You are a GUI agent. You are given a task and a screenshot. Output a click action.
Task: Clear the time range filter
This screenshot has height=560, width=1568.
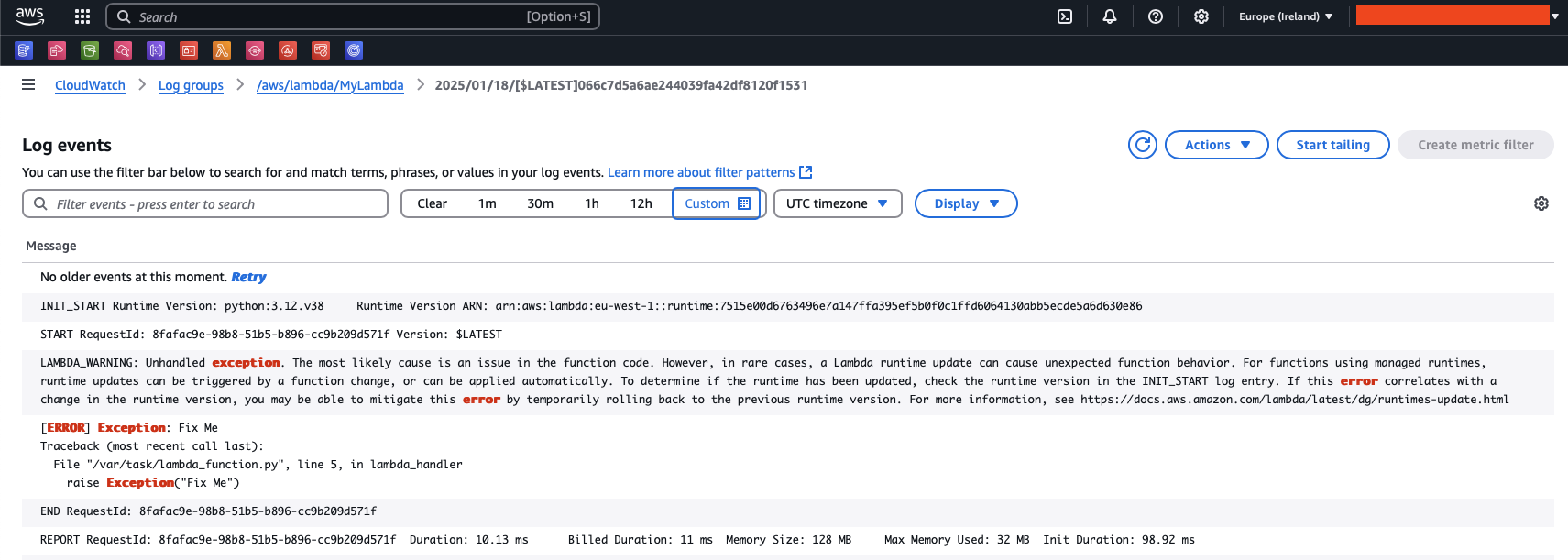(432, 203)
